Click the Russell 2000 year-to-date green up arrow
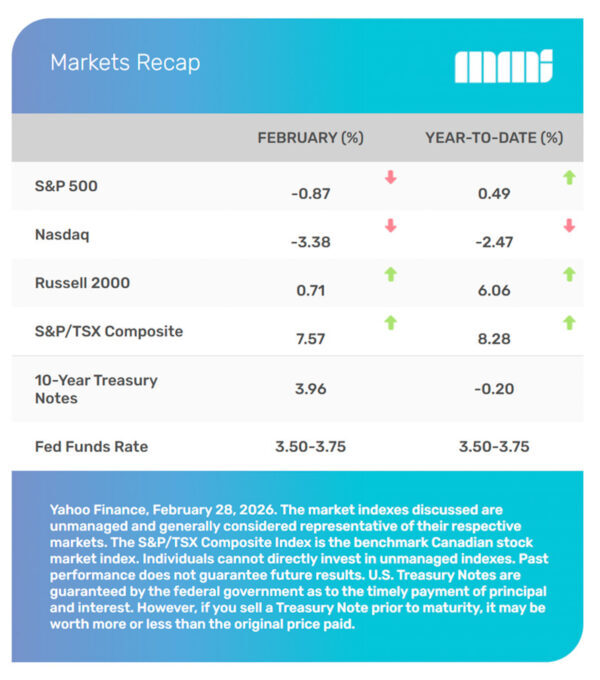 569,274
